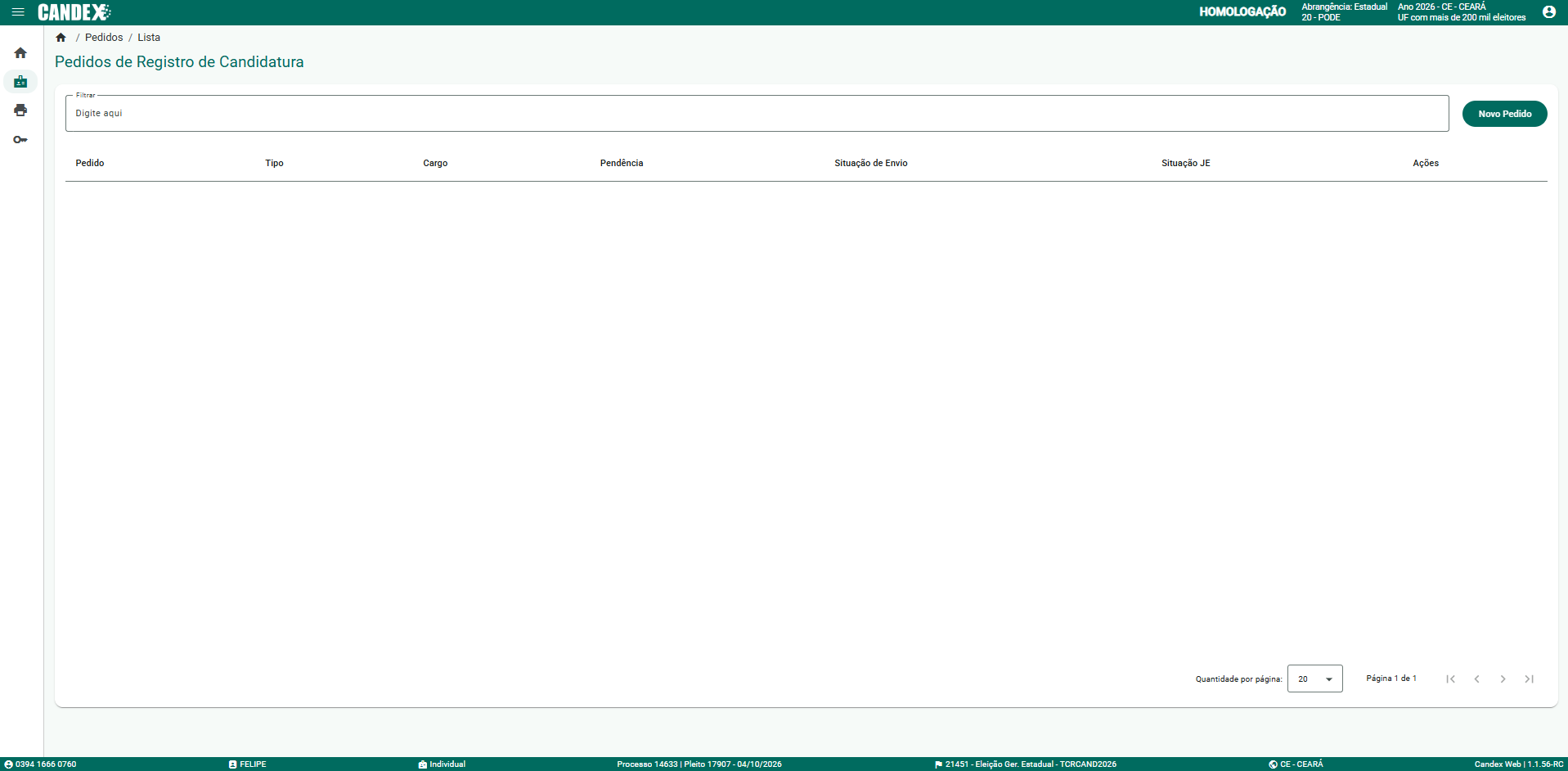The image size is (1568, 771).
Task: Open the hamburger menu icon
Action: 18,12
